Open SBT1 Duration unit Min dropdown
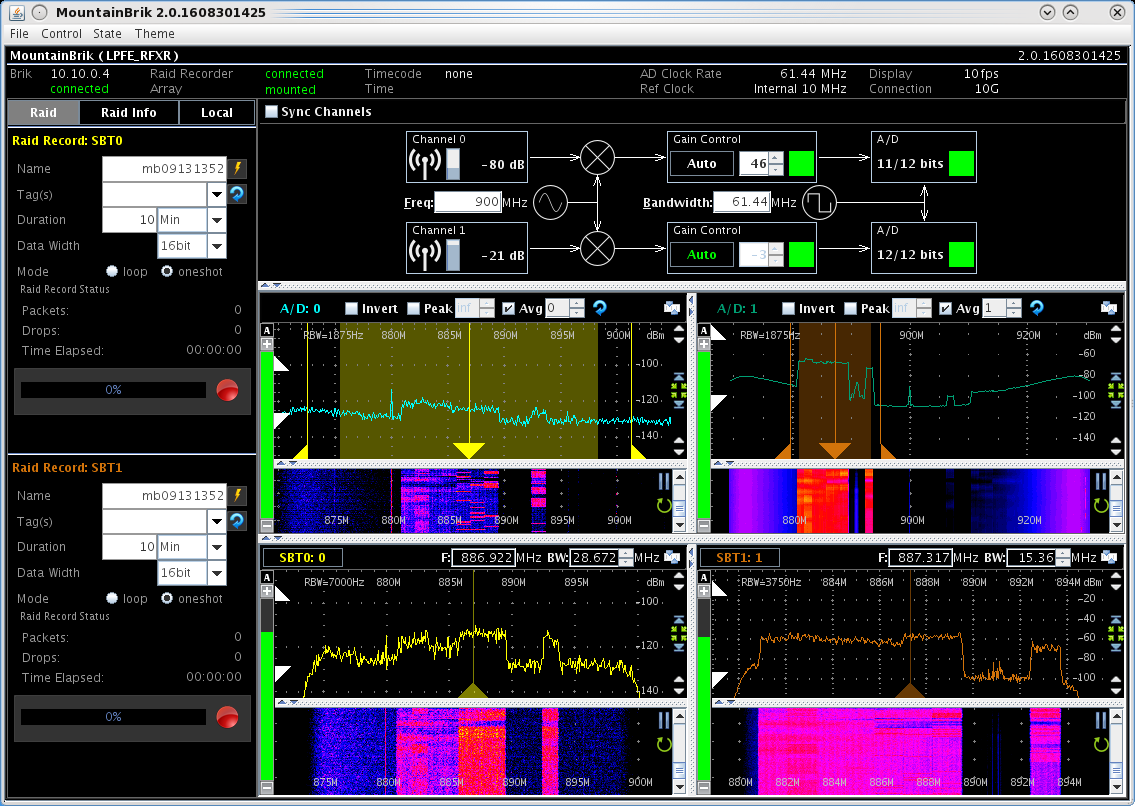This screenshot has width=1135, height=806. (x=216, y=547)
